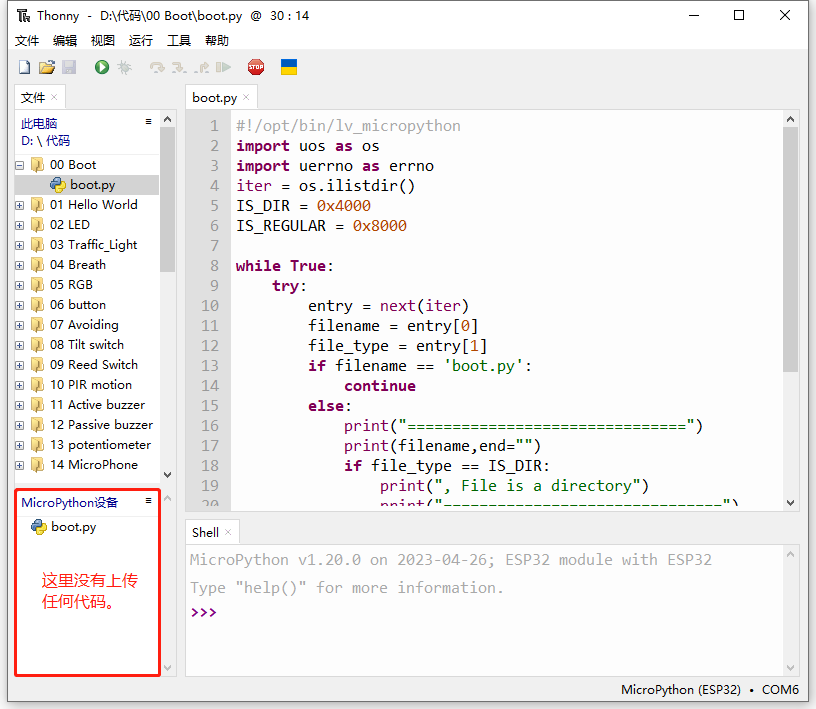The image size is (816, 709).
Task: Select the 11 Active buzzer folder
Action: click(97, 405)
